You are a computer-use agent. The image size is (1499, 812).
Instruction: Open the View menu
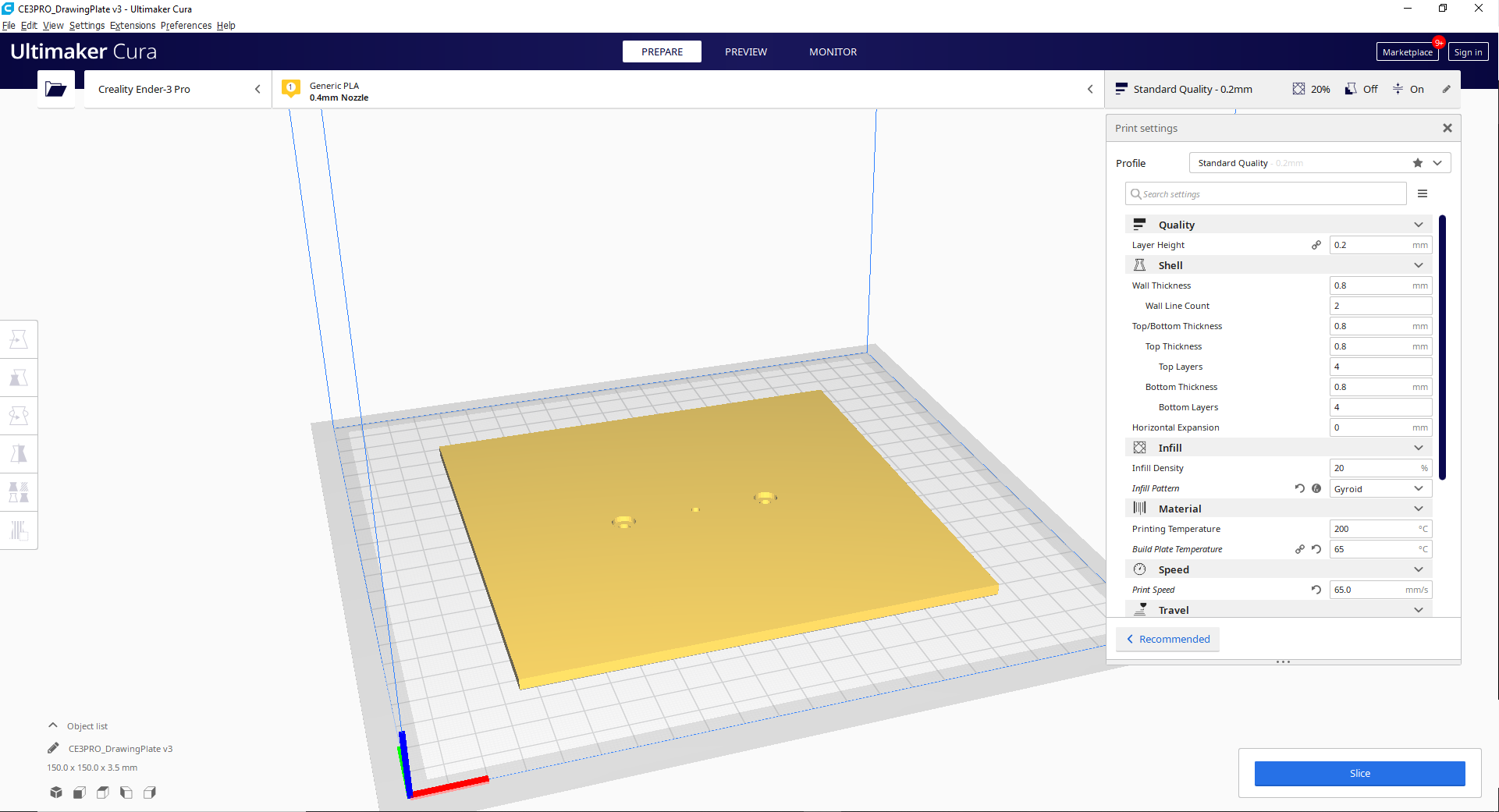click(x=53, y=25)
